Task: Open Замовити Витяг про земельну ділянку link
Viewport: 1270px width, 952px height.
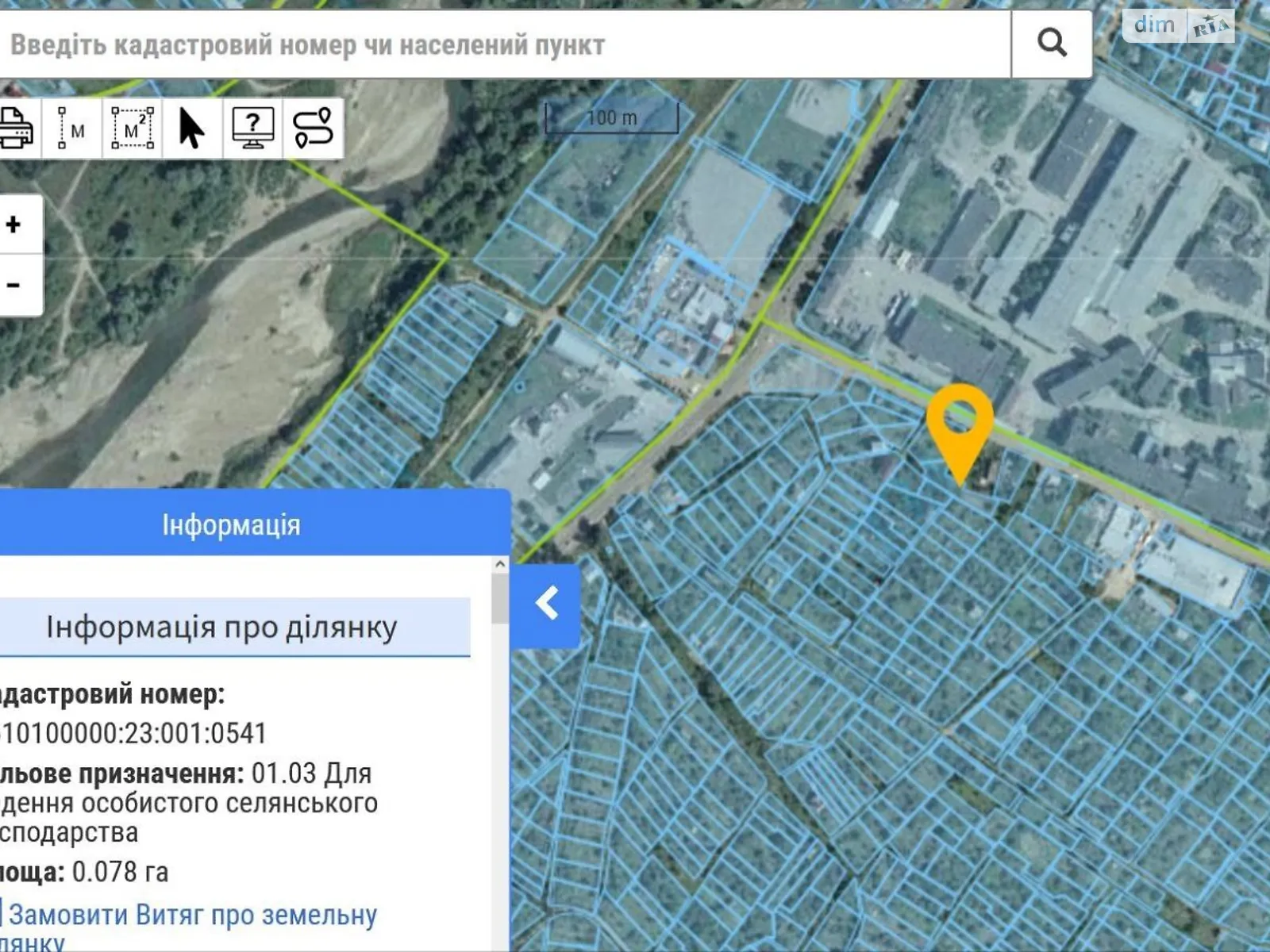Action: 192,927
